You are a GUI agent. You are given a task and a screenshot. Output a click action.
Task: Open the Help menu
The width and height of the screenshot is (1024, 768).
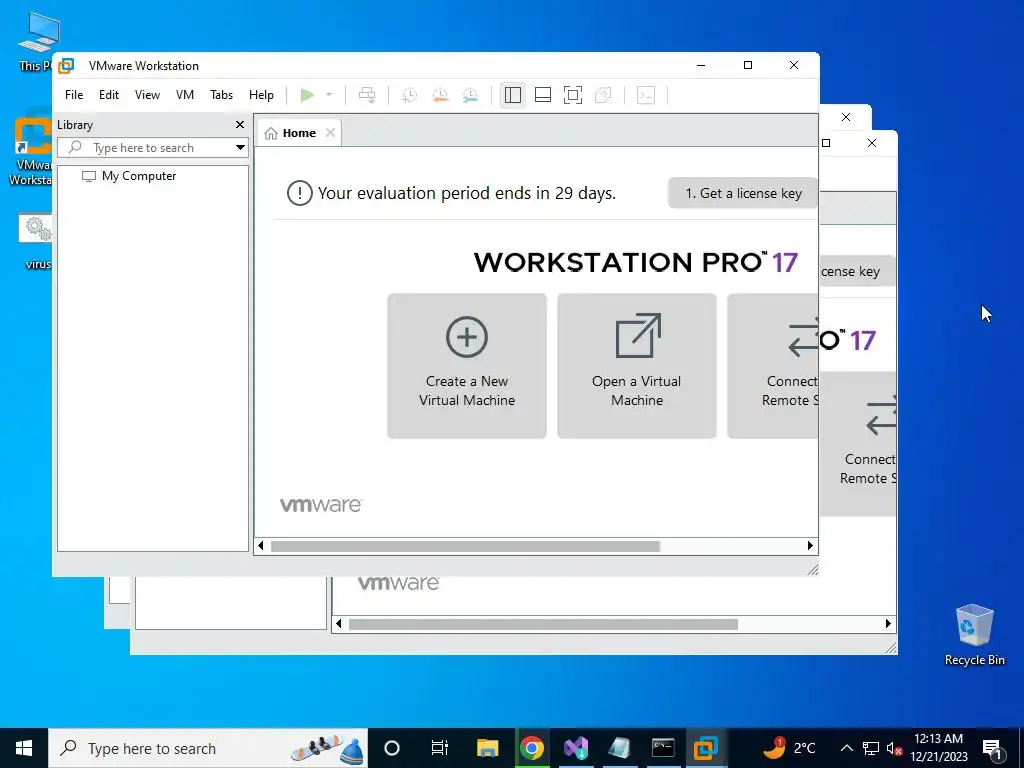point(261,95)
